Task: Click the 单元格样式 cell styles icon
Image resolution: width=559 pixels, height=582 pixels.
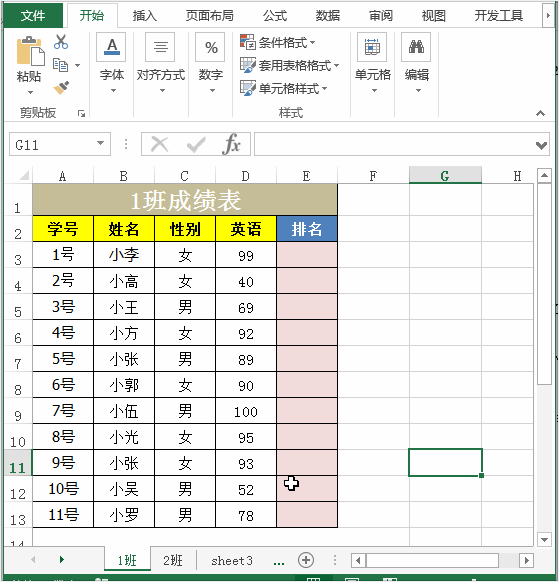Action: [248, 88]
